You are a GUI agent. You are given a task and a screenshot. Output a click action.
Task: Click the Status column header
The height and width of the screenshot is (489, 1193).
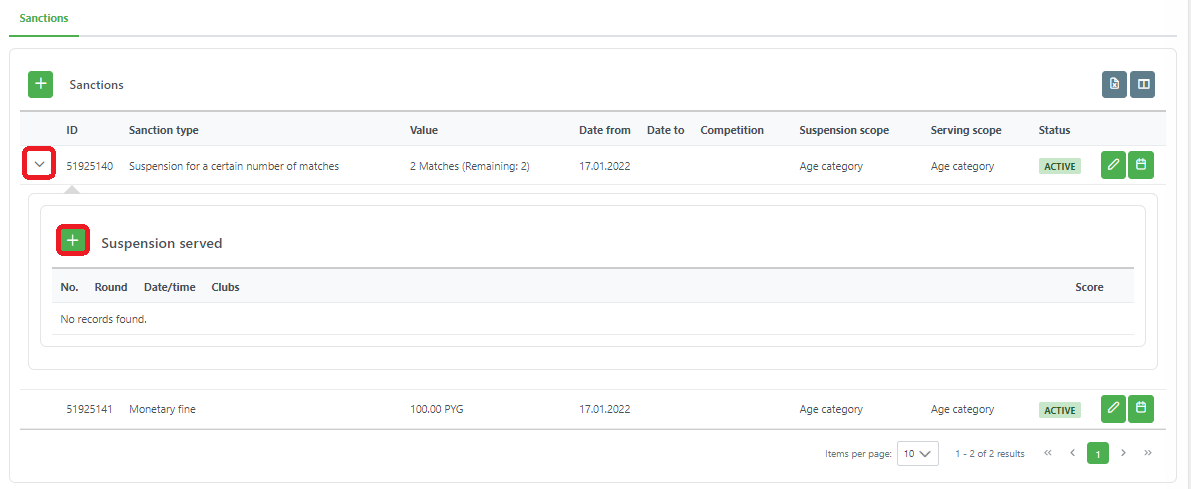click(x=1054, y=130)
